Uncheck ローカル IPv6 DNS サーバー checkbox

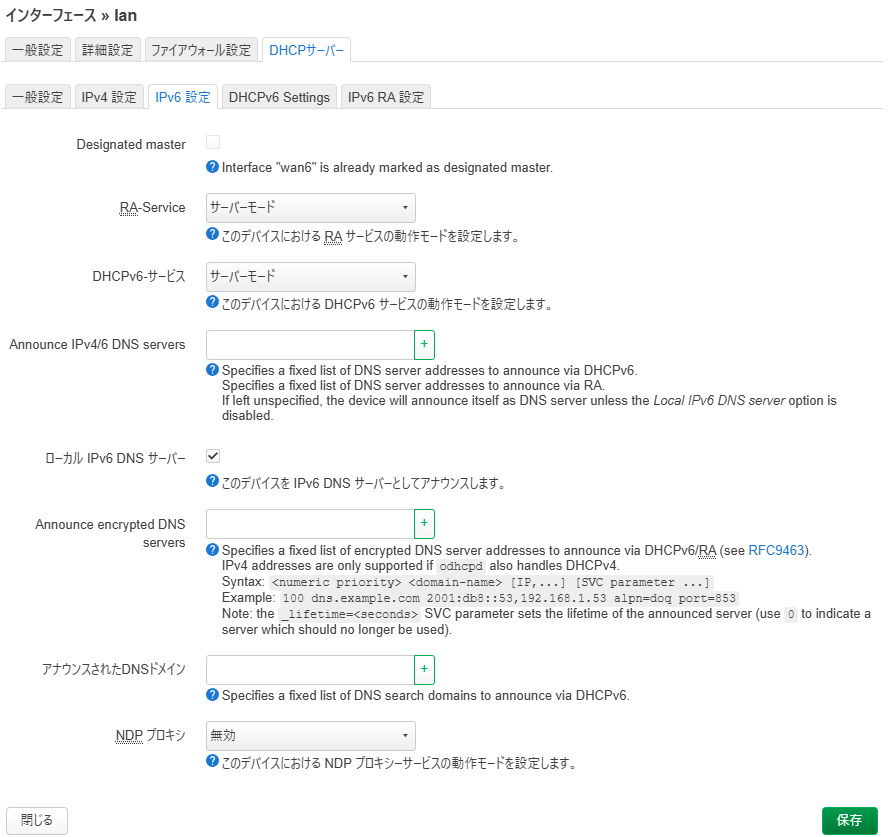(x=213, y=456)
